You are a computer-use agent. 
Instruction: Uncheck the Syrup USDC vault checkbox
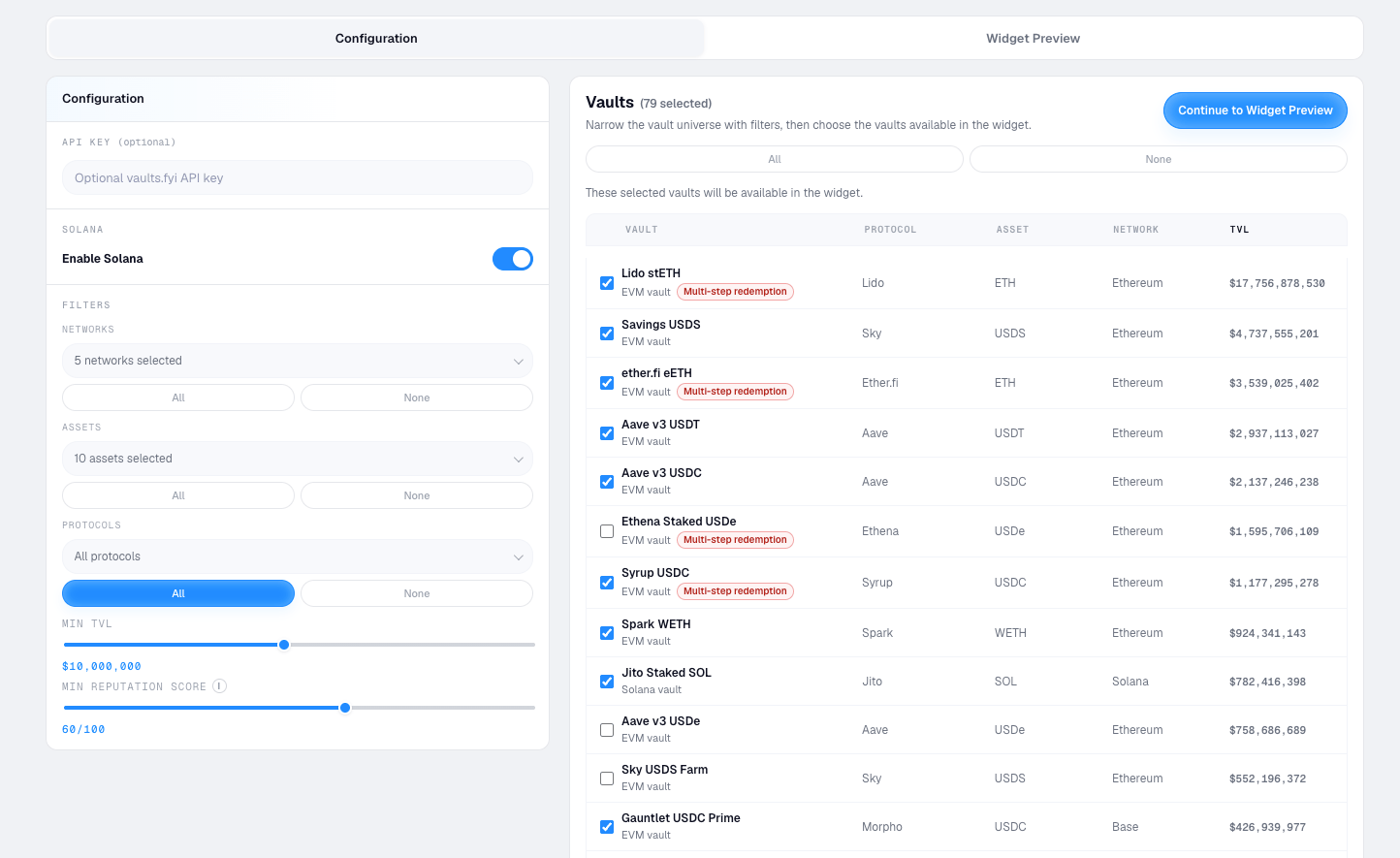tap(607, 583)
